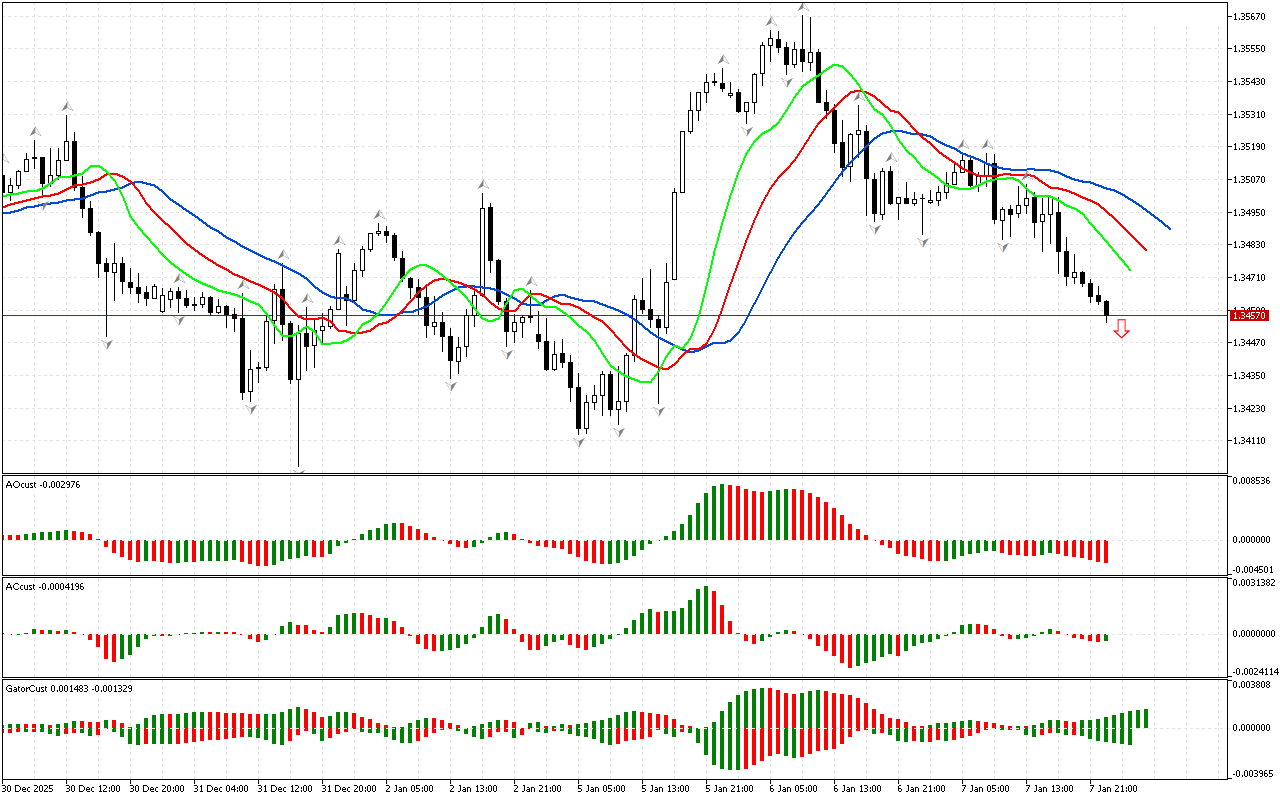
Task: Select the GatorCust indicator label
Action: pos(68,689)
